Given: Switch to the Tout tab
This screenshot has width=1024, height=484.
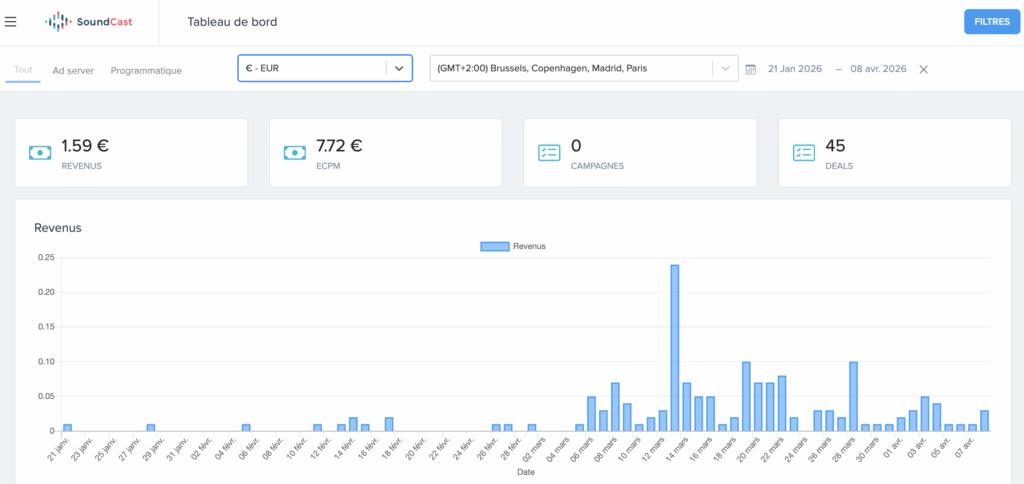Looking at the screenshot, I should [x=23, y=71].
